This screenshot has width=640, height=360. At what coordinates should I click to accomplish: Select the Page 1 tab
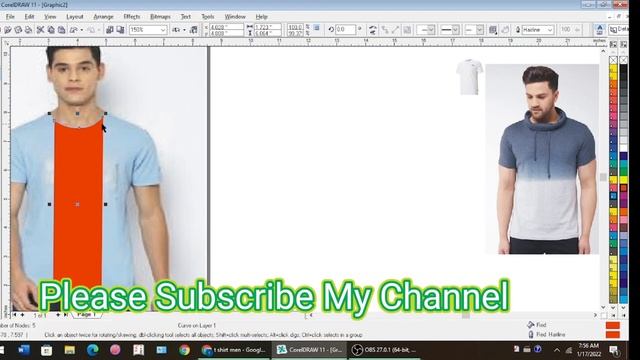(x=87, y=315)
